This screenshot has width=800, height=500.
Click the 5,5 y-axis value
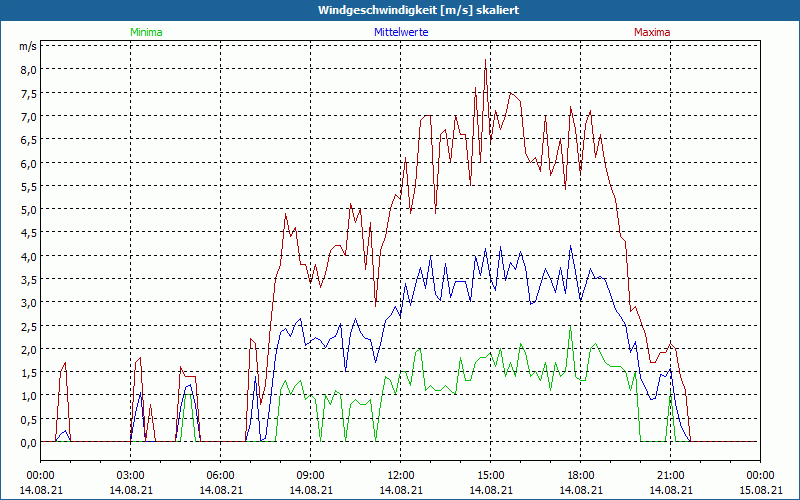pos(28,187)
